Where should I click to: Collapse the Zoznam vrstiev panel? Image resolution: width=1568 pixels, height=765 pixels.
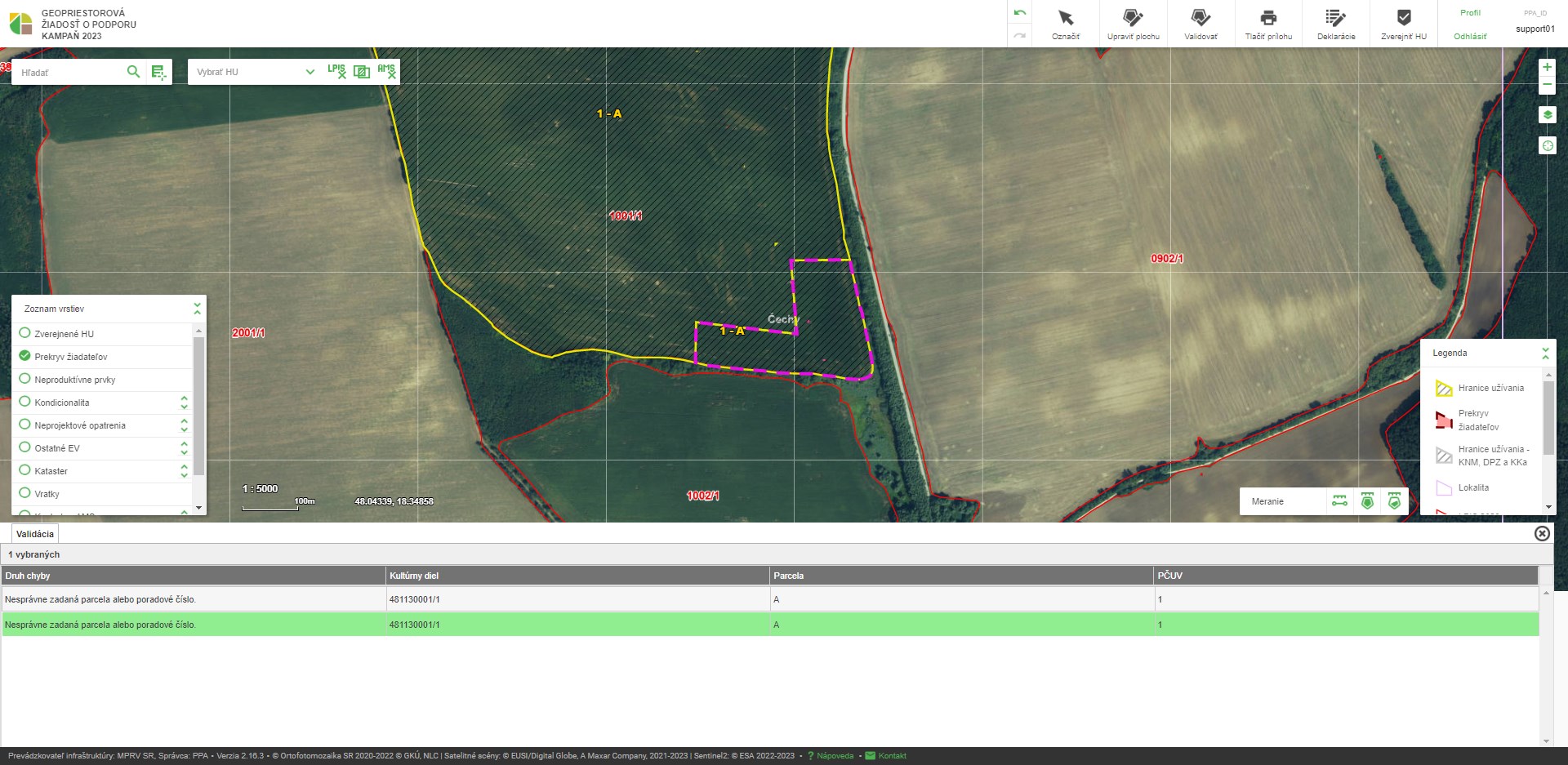(197, 309)
